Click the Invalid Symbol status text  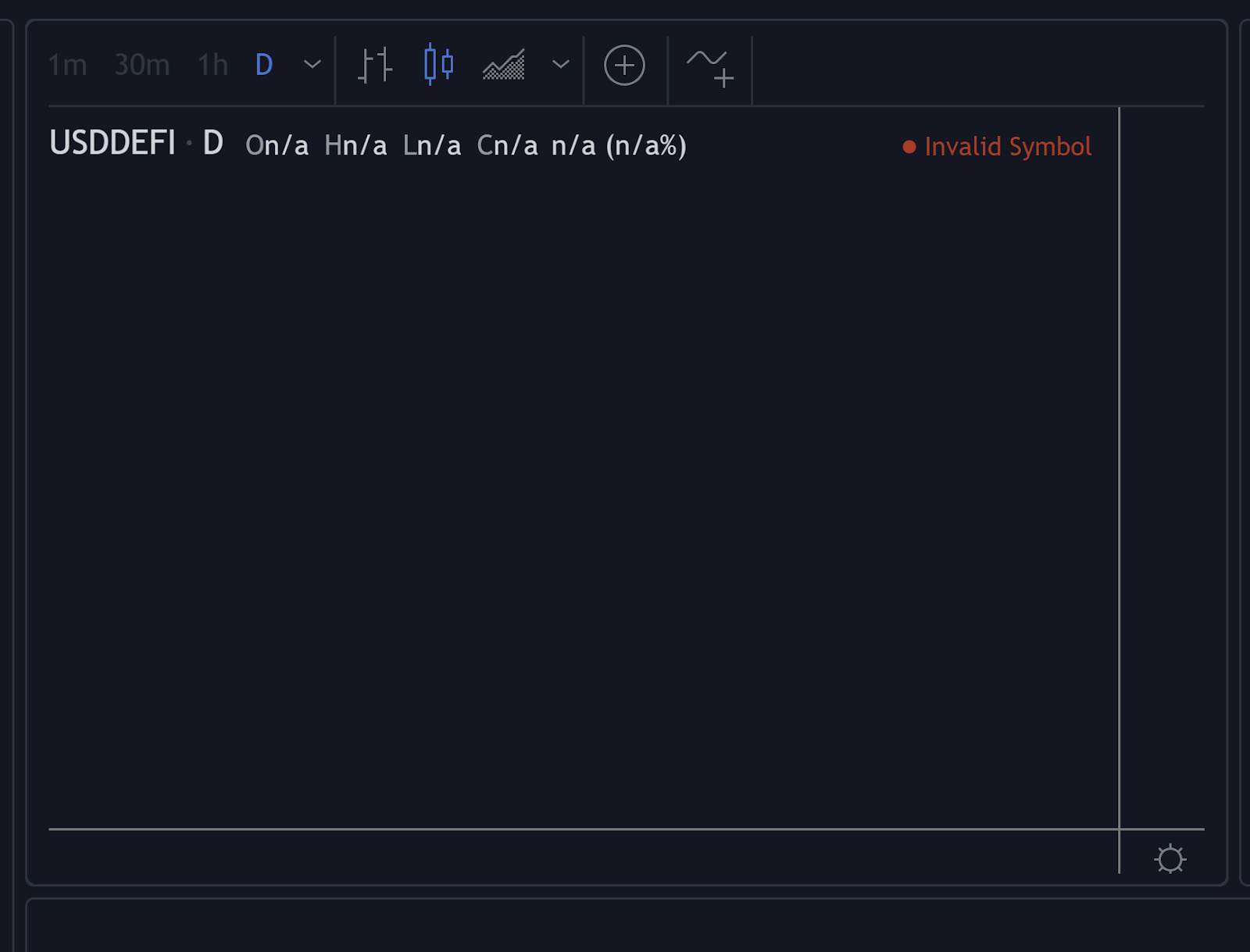[x=1008, y=147]
